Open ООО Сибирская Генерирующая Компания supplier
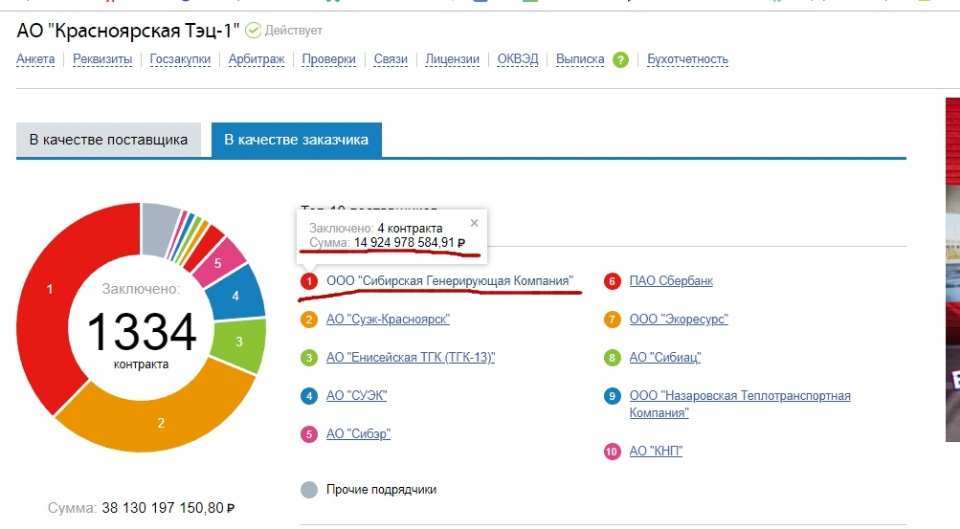The height and width of the screenshot is (529, 960). coord(449,281)
